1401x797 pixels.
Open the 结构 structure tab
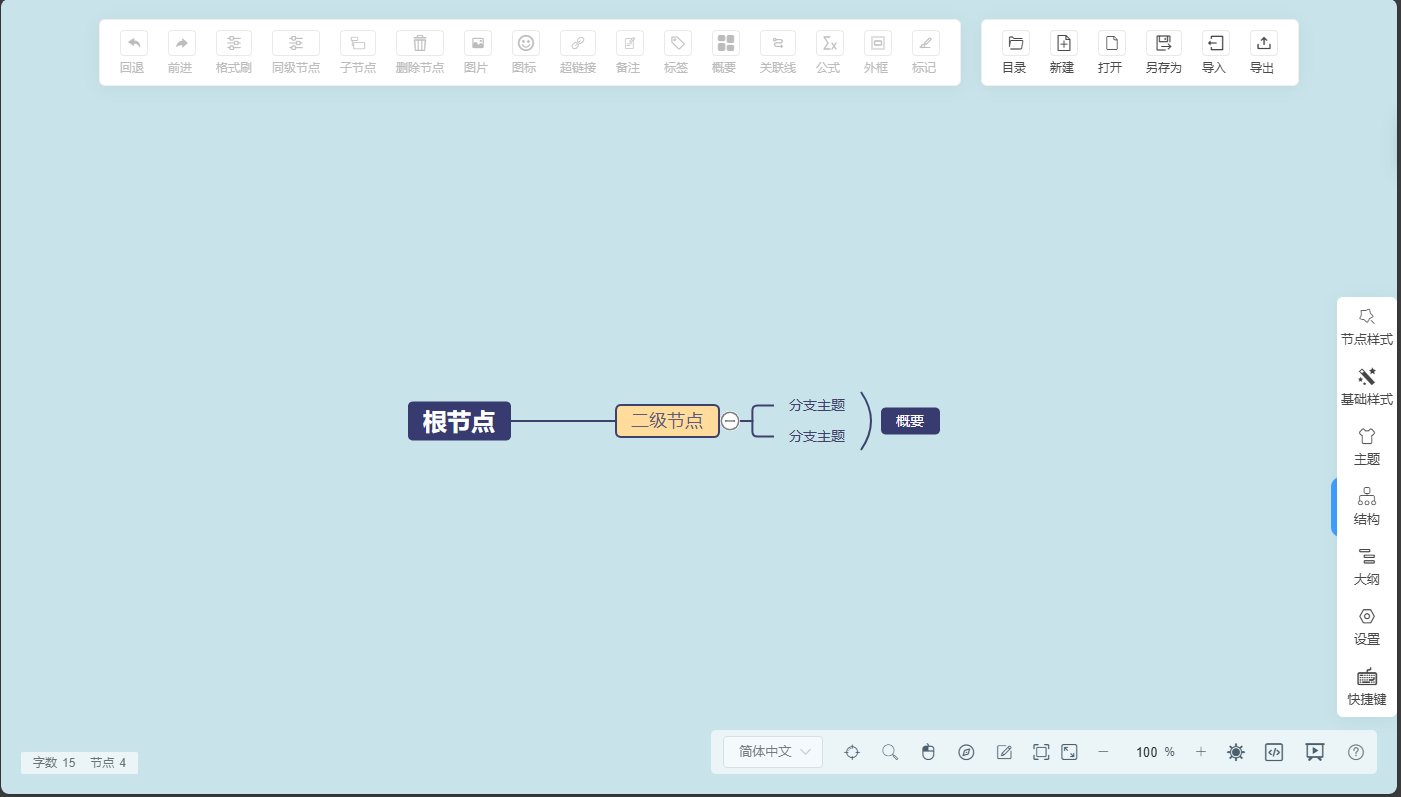pos(1366,506)
